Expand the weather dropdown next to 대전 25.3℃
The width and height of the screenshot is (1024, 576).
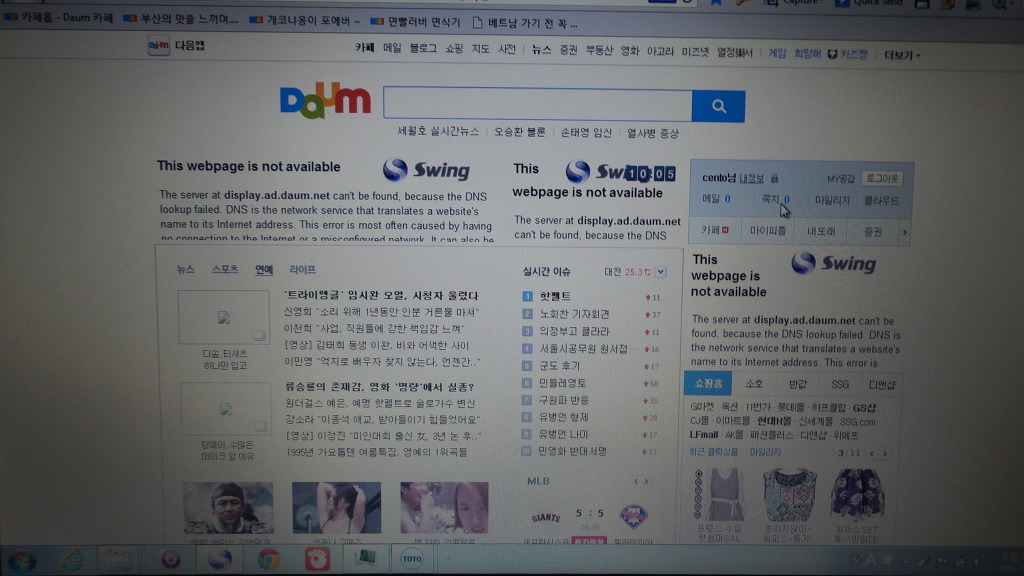661,272
